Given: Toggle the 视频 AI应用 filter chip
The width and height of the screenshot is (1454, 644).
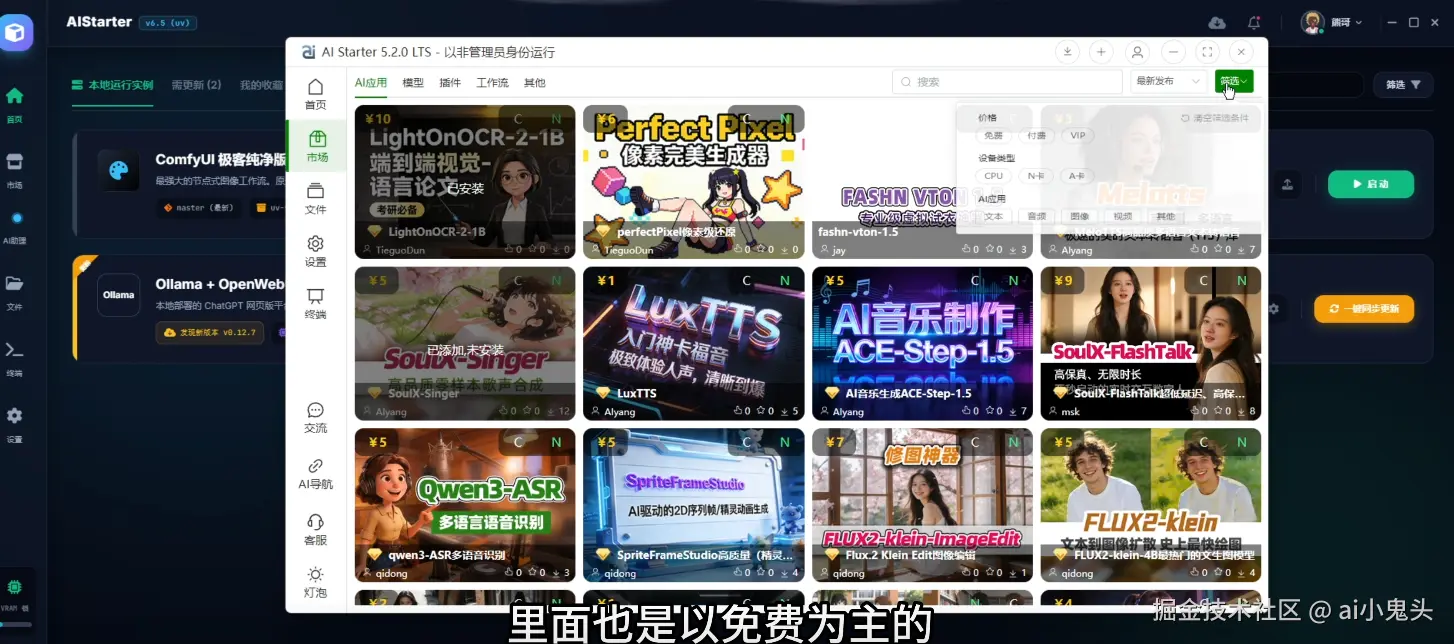Looking at the screenshot, I should coord(1123,216).
